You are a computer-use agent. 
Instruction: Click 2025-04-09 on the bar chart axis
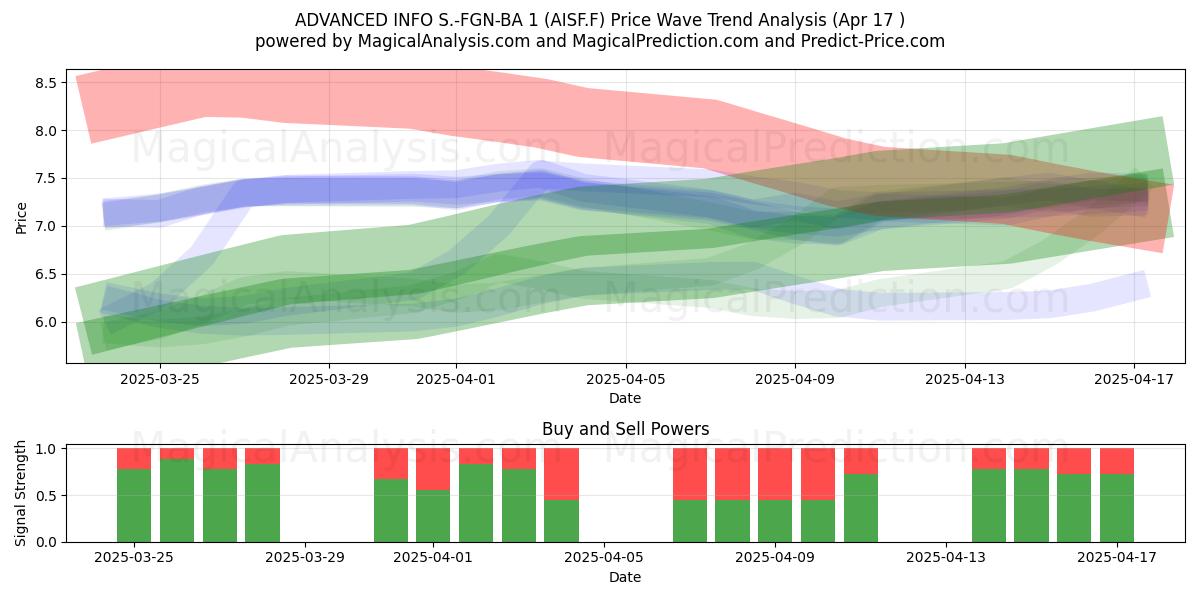[775, 558]
